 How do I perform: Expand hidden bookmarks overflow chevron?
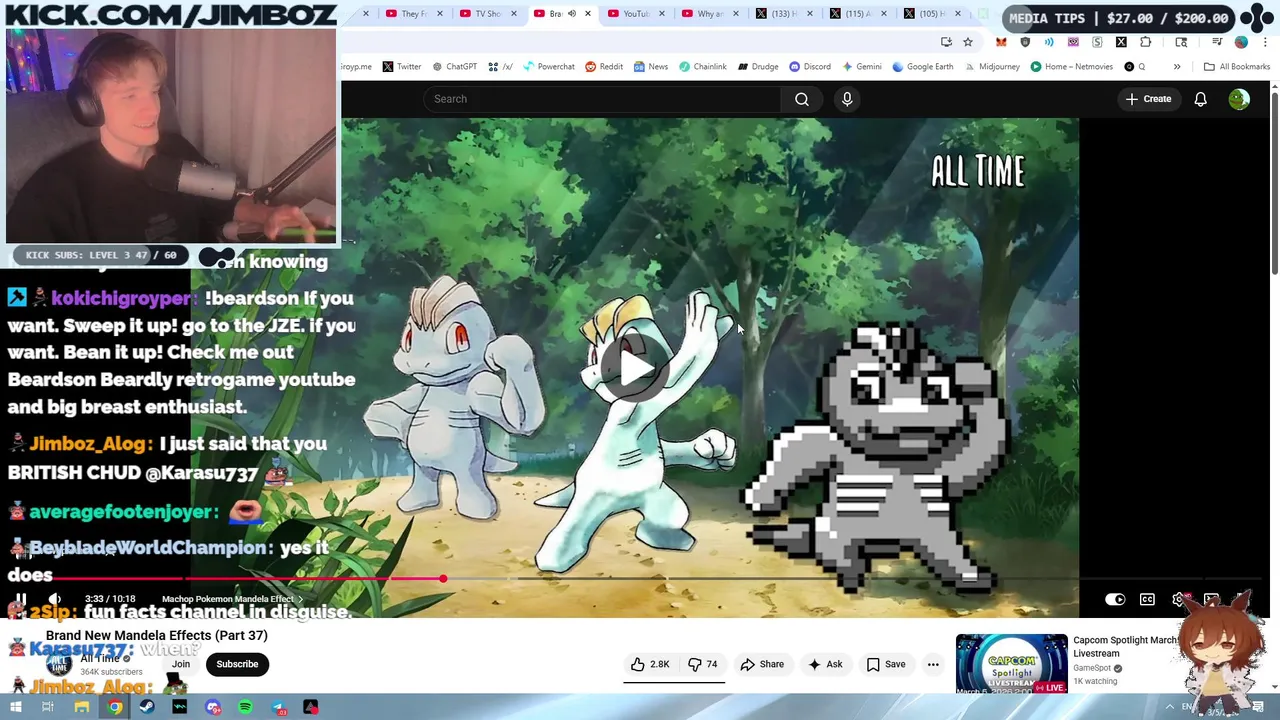pos(1176,67)
